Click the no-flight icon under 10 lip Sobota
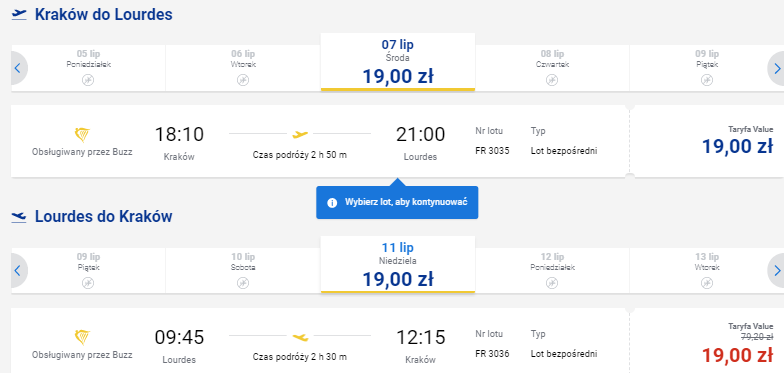 click(243, 283)
